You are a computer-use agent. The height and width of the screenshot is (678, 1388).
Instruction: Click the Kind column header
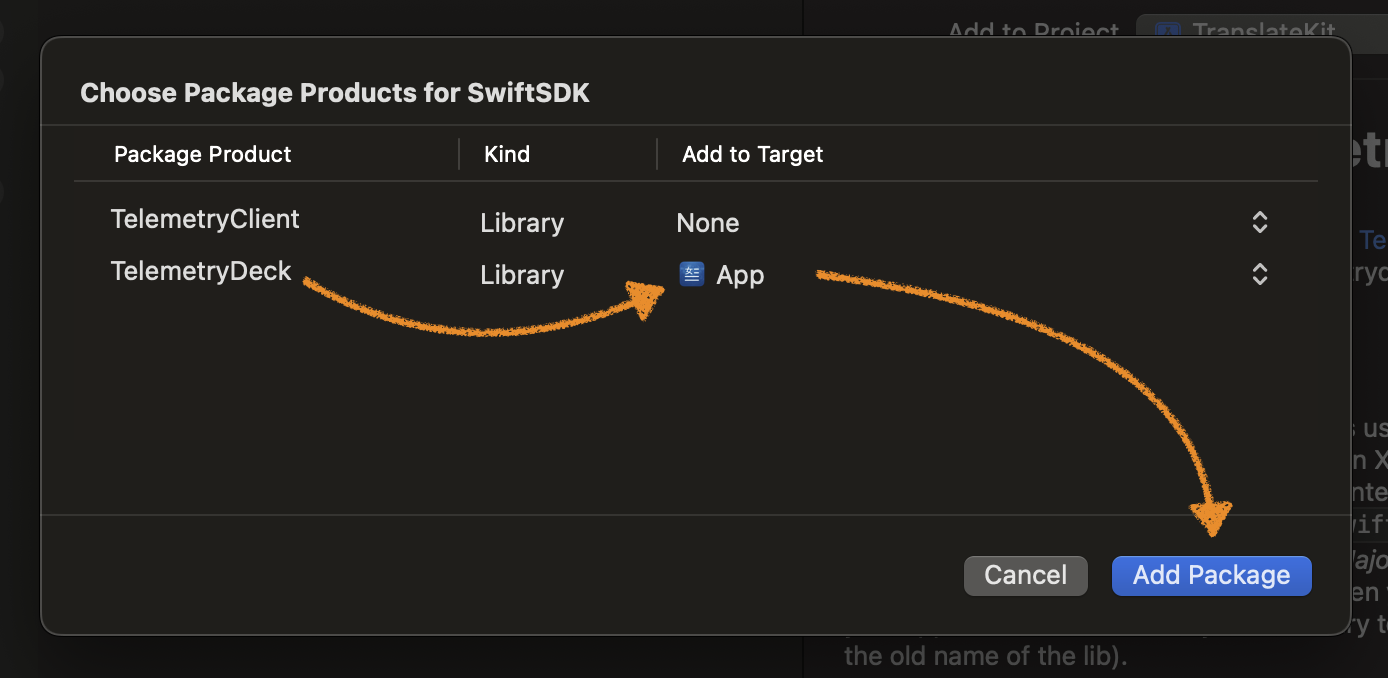[507, 154]
